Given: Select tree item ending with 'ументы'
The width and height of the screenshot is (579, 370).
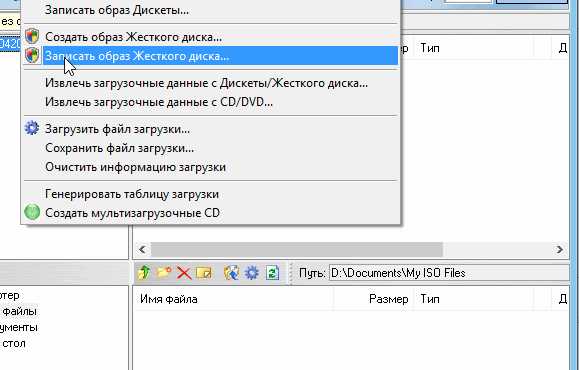Looking at the screenshot, I should click(19, 327).
